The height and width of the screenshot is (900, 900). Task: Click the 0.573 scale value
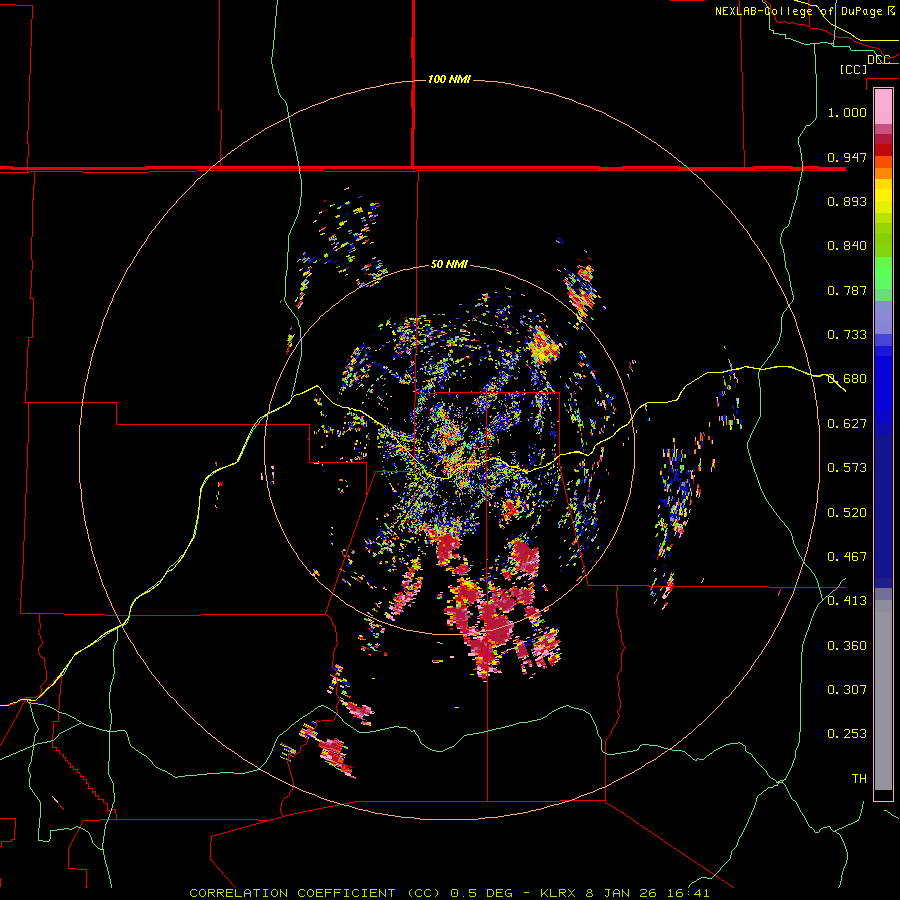[847, 468]
